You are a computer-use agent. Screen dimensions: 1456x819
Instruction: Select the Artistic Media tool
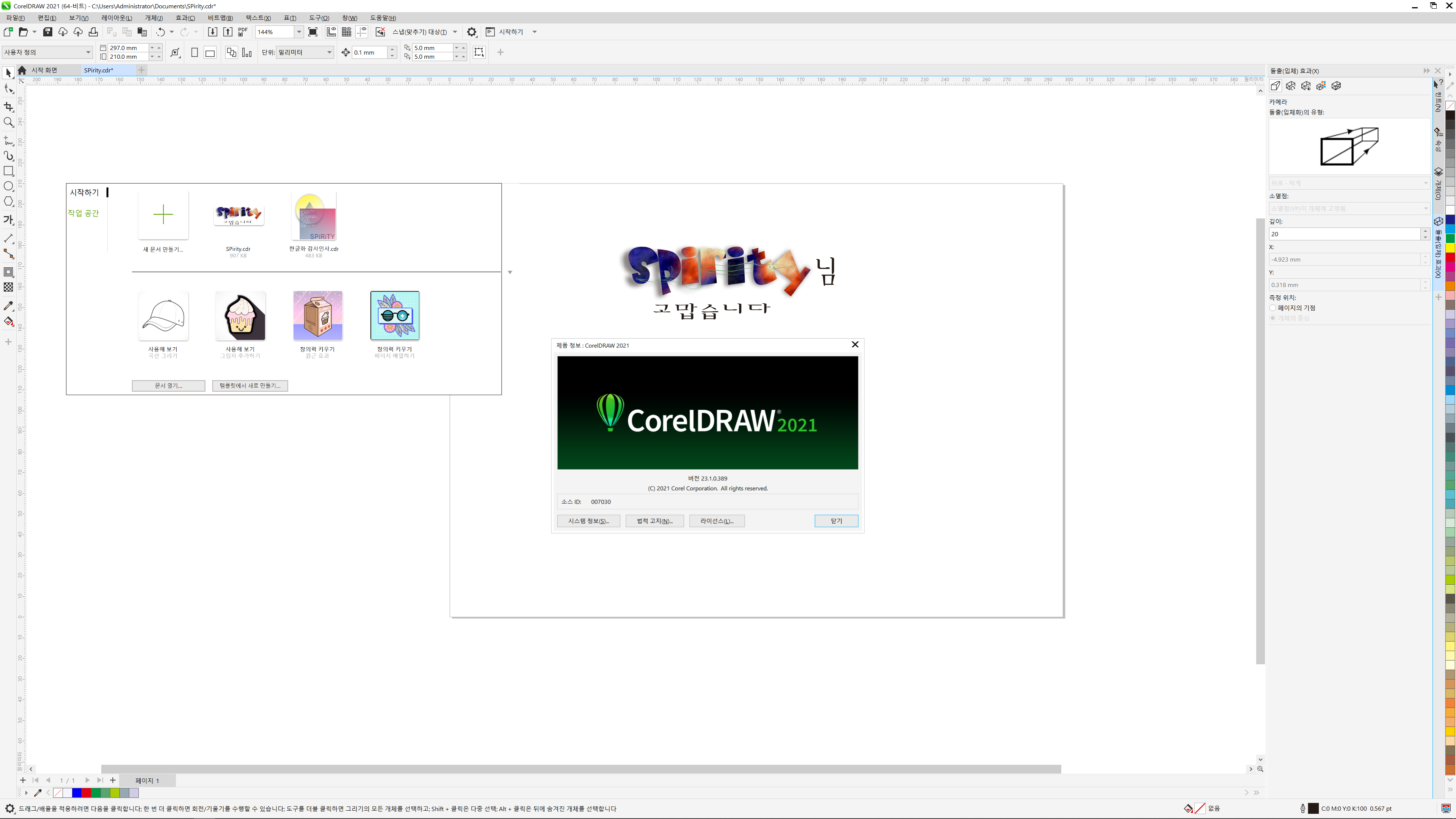[8, 155]
